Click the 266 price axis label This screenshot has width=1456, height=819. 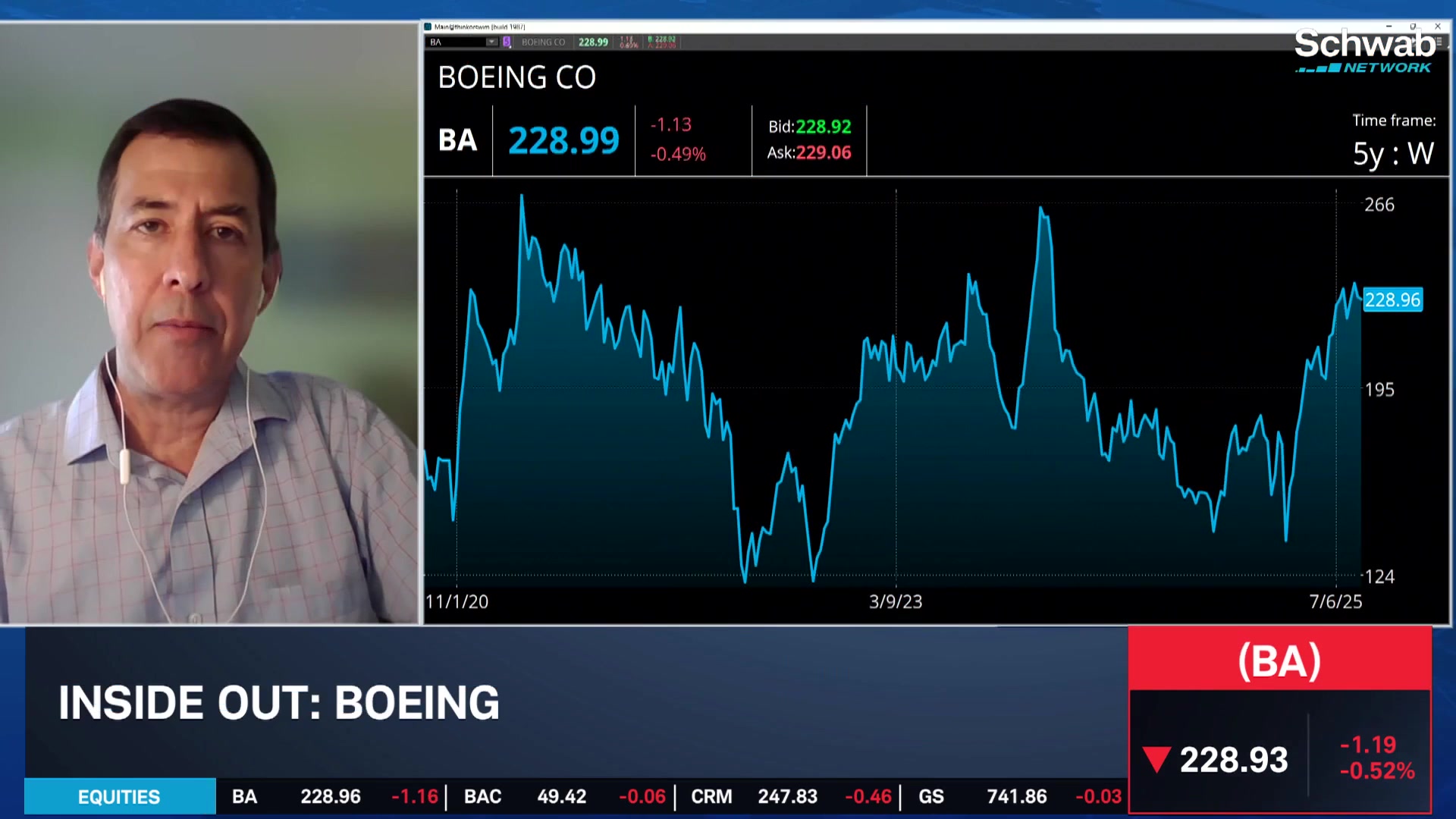(x=1379, y=205)
